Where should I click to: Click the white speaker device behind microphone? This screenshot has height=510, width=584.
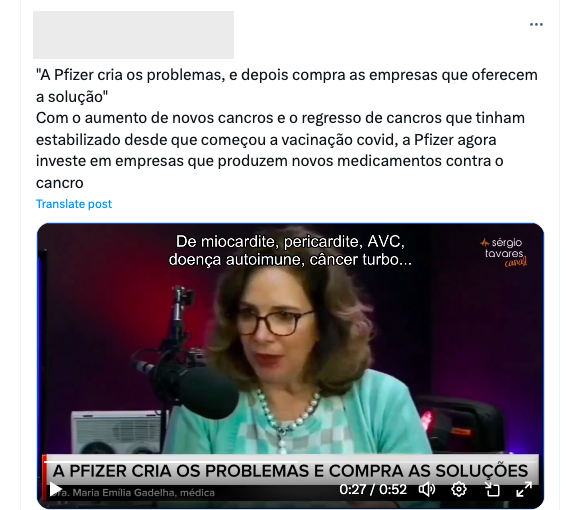point(116,432)
